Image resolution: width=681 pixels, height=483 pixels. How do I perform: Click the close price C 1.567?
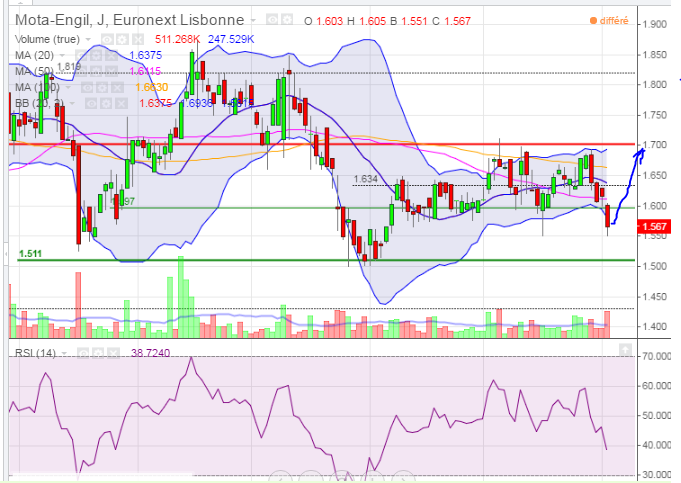pos(451,21)
